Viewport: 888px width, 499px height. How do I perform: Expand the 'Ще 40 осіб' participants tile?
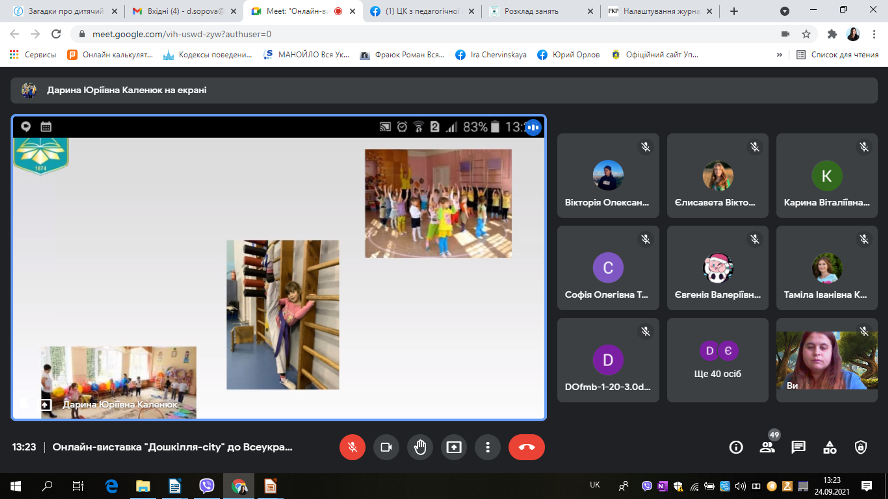(718, 359)
